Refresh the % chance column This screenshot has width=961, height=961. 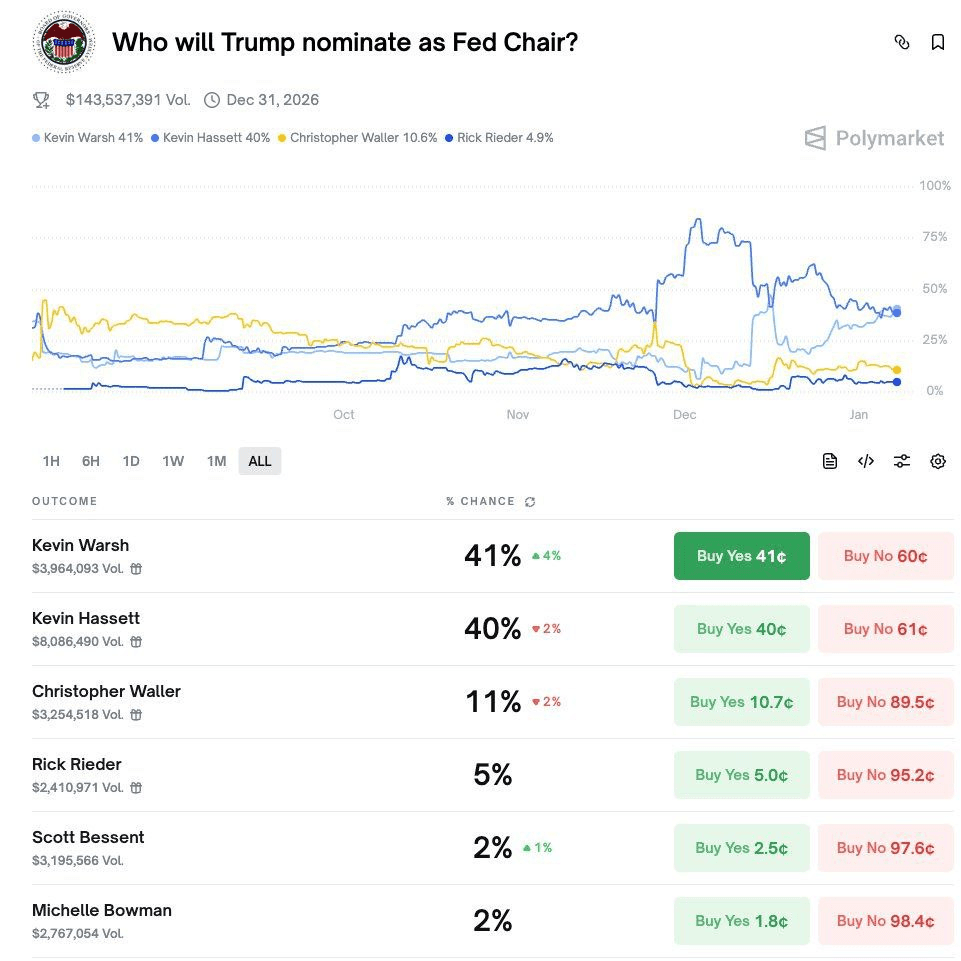pos(530,502)
